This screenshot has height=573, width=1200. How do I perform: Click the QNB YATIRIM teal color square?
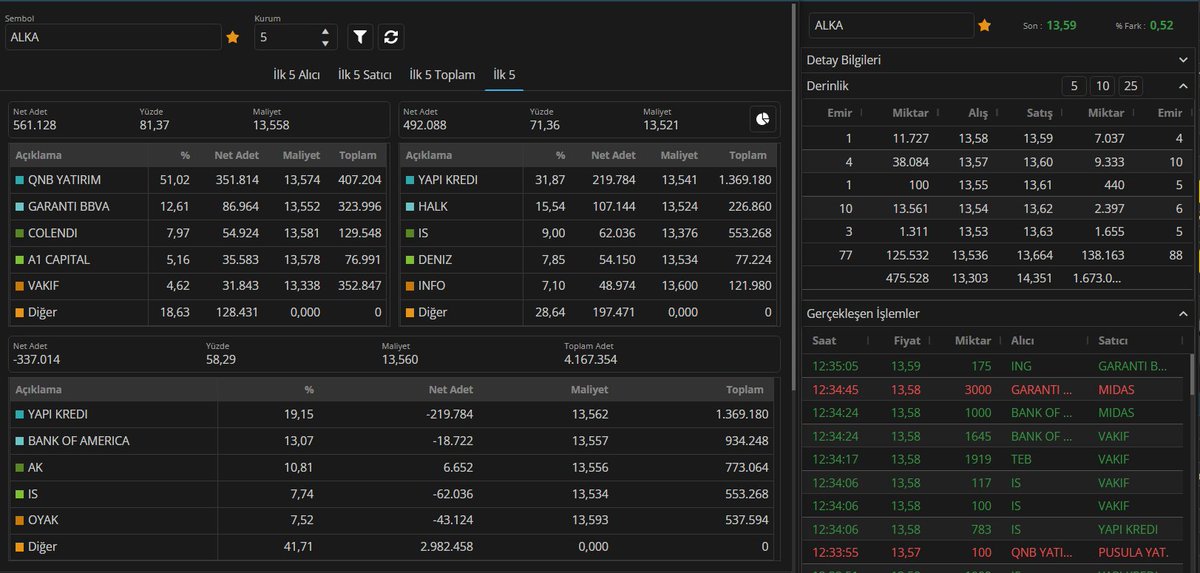pyautogui.click(x=20, y=180)
